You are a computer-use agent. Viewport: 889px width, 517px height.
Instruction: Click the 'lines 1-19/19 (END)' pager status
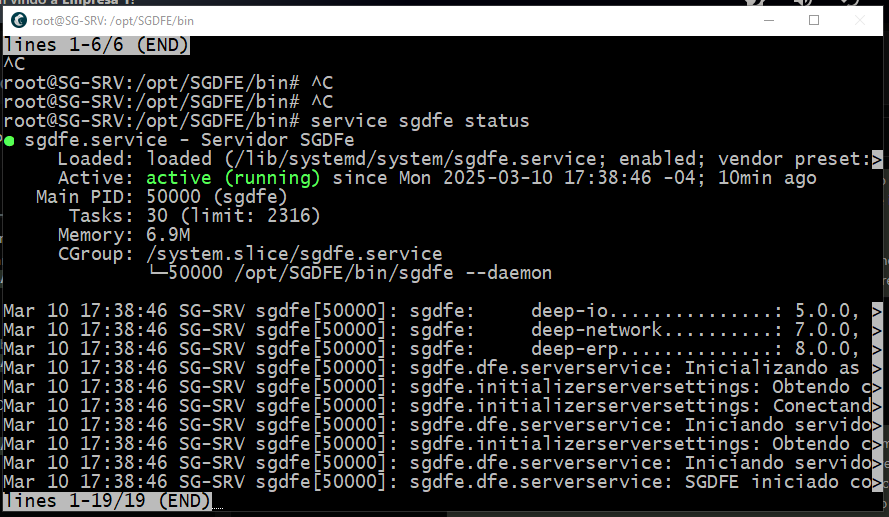tap(107, 500)
